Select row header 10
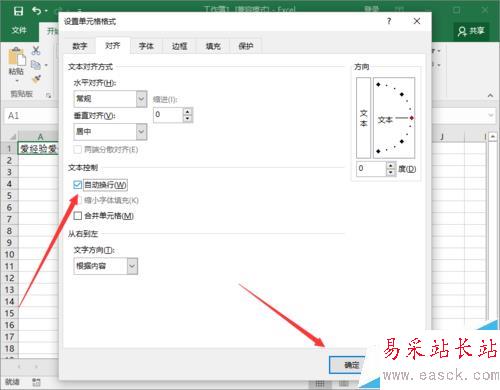The image size is (500, 390). (9, 255)
